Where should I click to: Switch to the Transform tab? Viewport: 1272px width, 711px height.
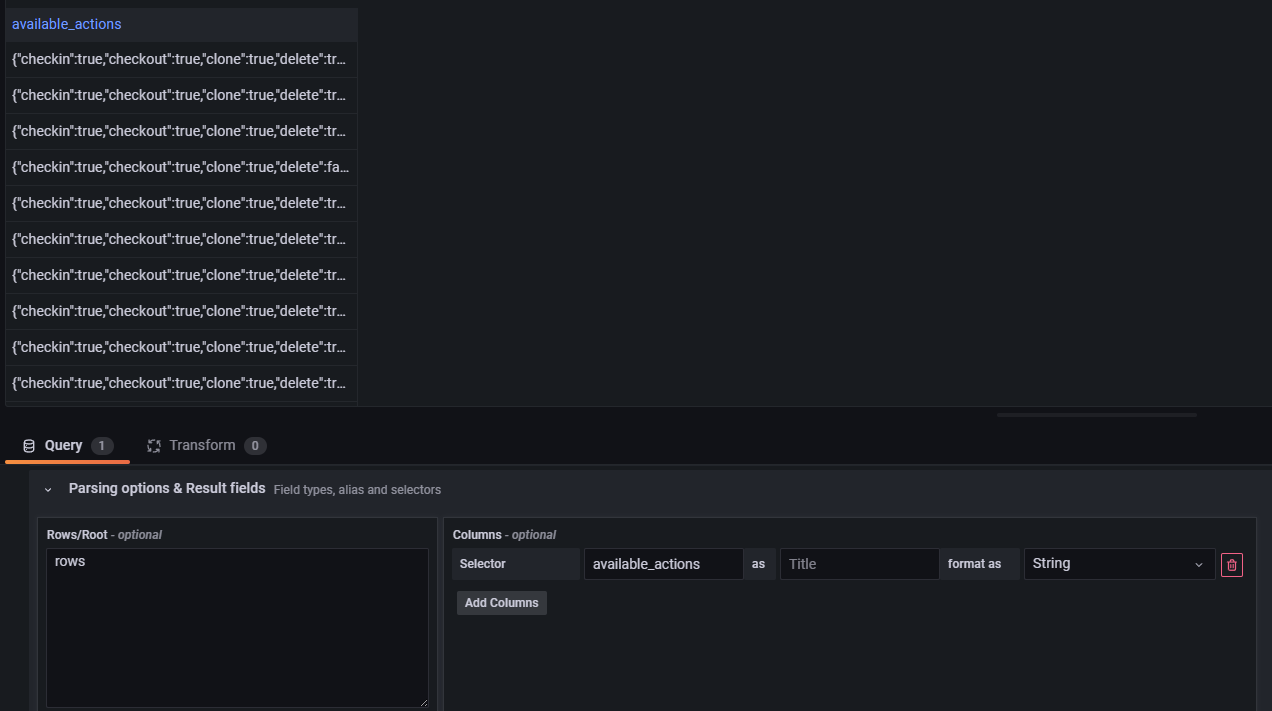202,445
